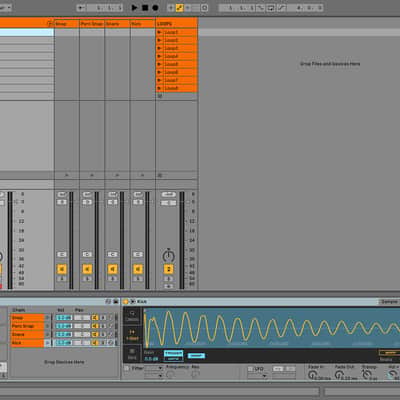Click the Session Record circle button
This screenshot has width=400, height=400.
pyautogui.click(x=205, y=8)
